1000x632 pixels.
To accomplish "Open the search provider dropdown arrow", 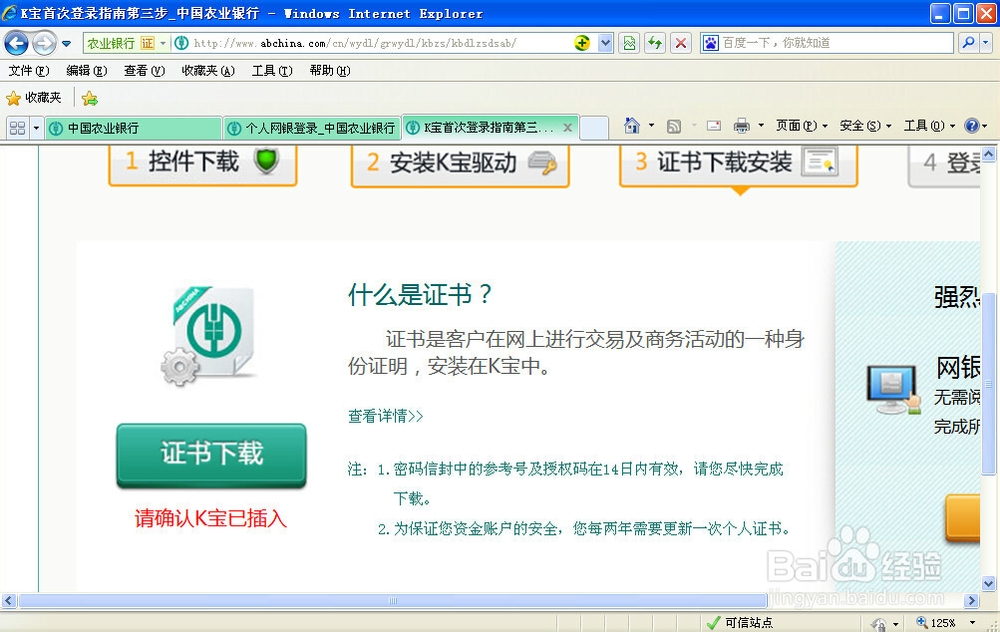I will click(x=985, y=43).
